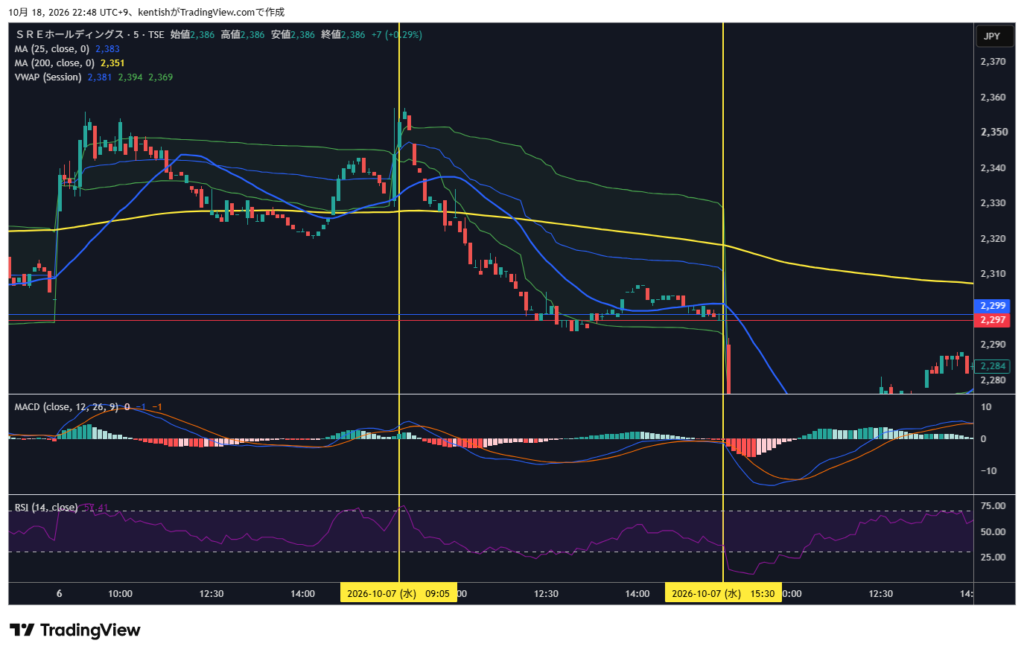Click the 終値 close price value
This screenshot has width=1024, height=655.
coord(353,35)
